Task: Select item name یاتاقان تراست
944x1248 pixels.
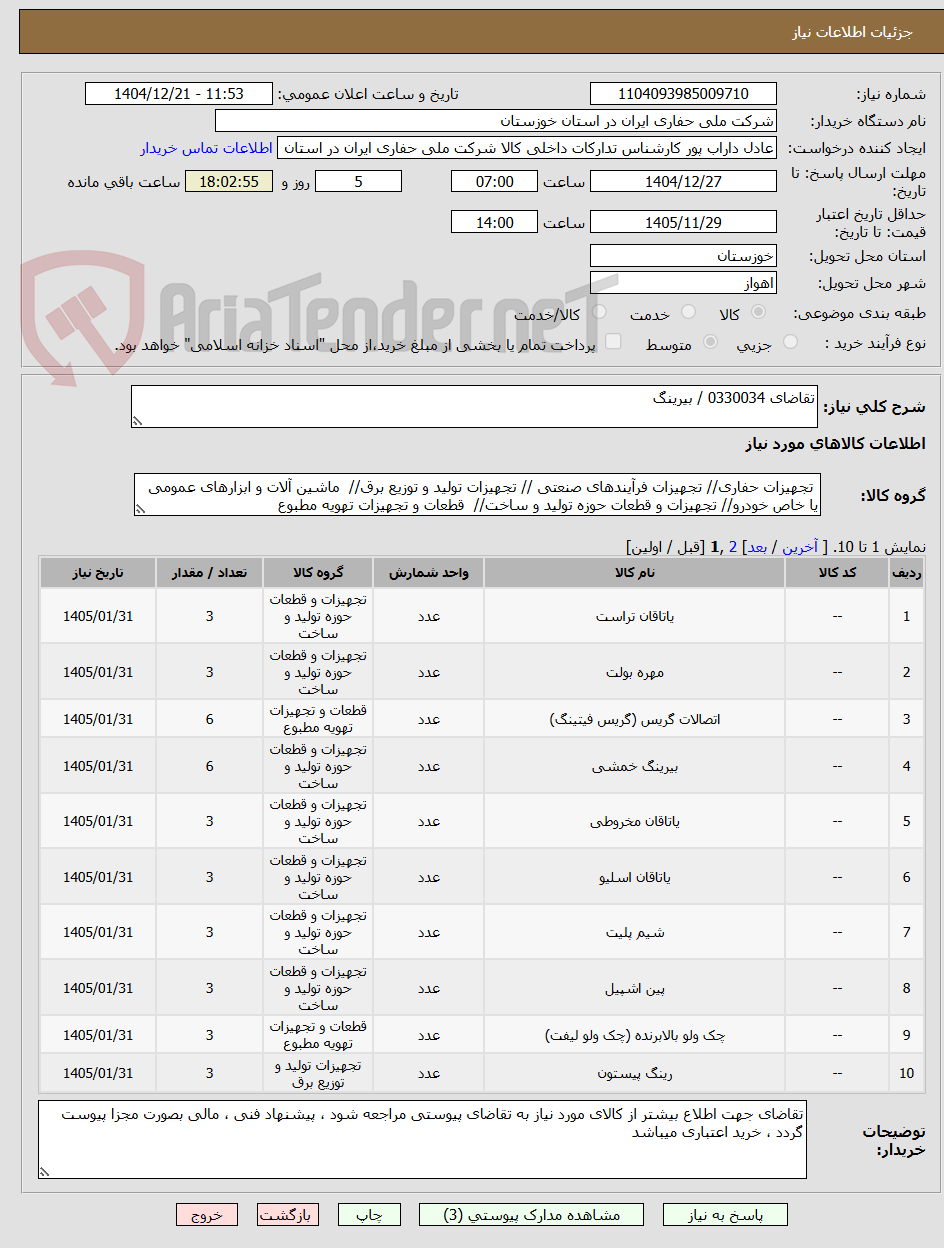Action: (x=635, y=616)
